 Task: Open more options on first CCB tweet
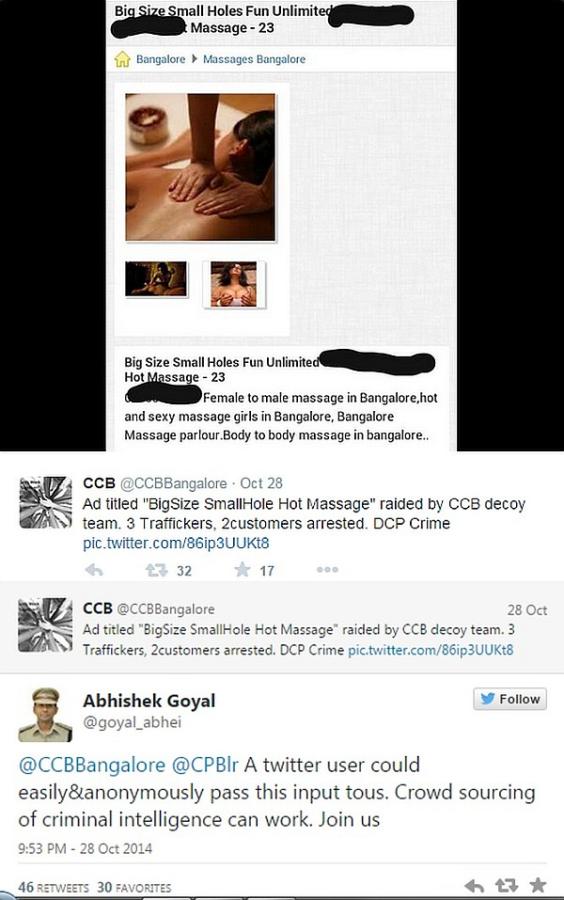327,569
